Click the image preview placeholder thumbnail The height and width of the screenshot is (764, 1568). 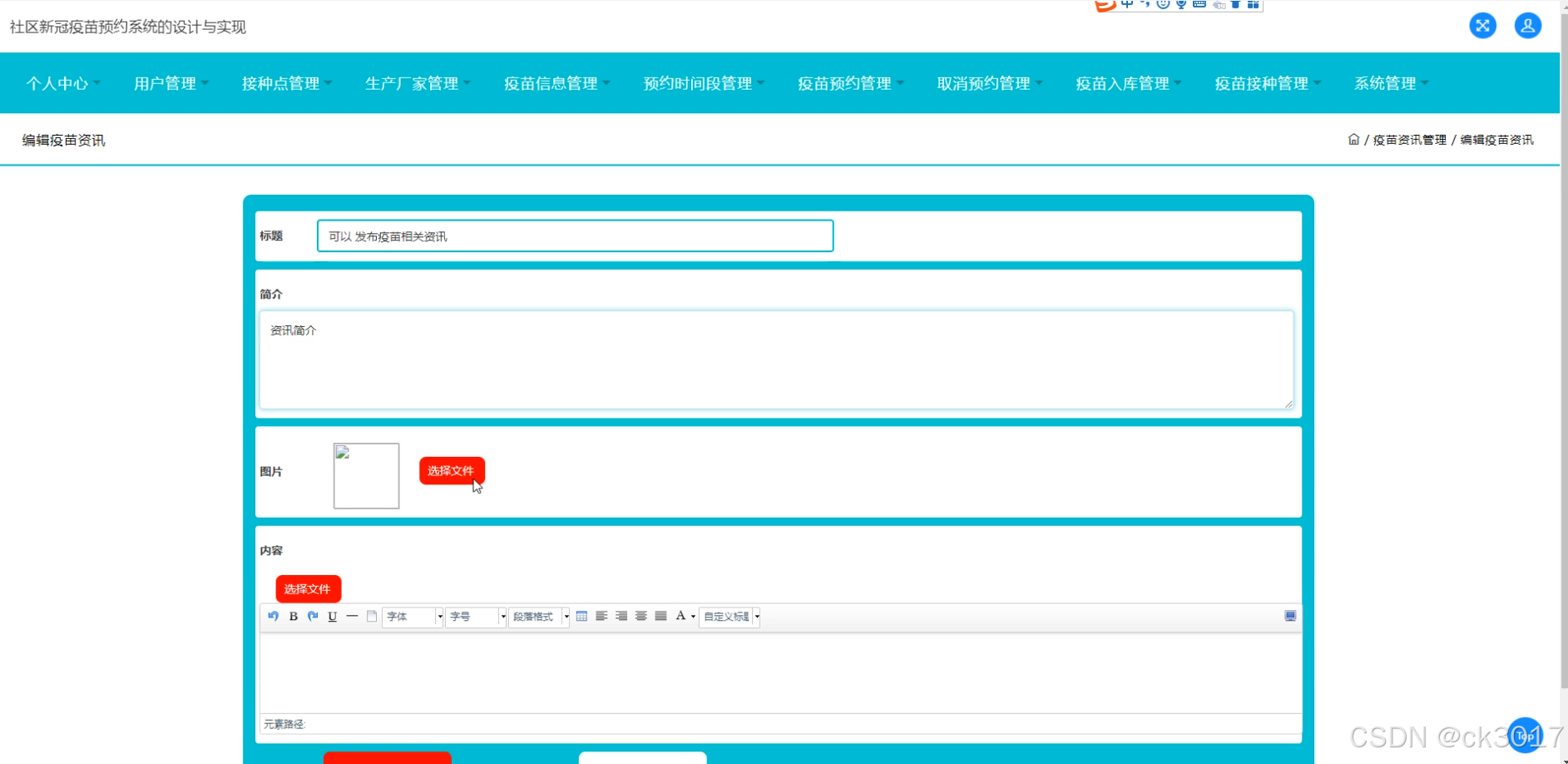pyautogui.click(x=366, y=476)
